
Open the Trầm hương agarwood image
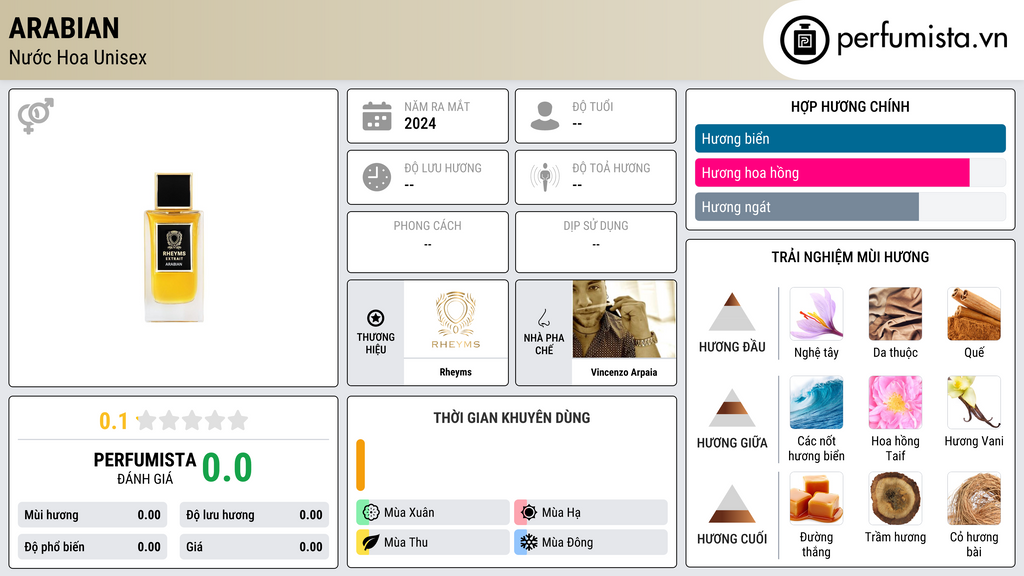point(895,499)
